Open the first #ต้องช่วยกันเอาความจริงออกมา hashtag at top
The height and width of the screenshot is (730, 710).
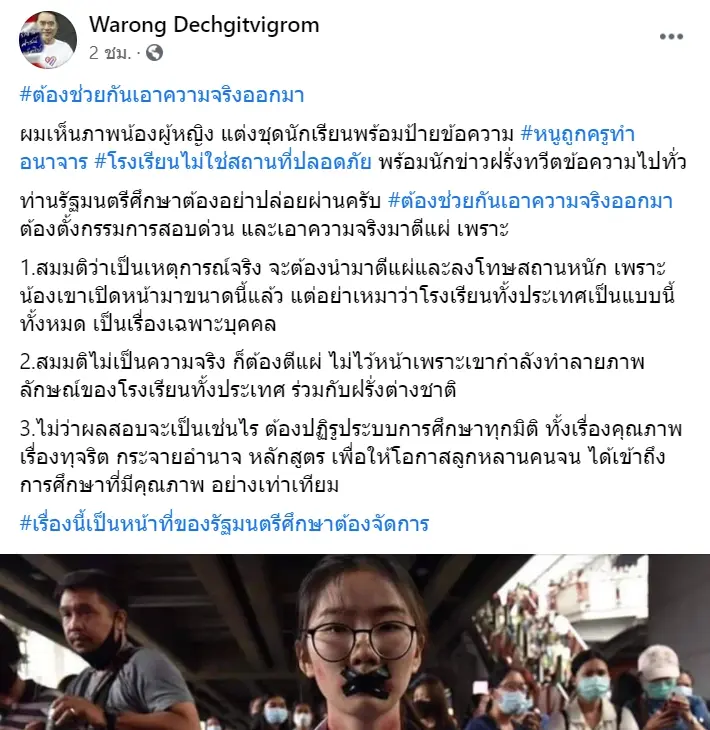(x=162, y=95)
